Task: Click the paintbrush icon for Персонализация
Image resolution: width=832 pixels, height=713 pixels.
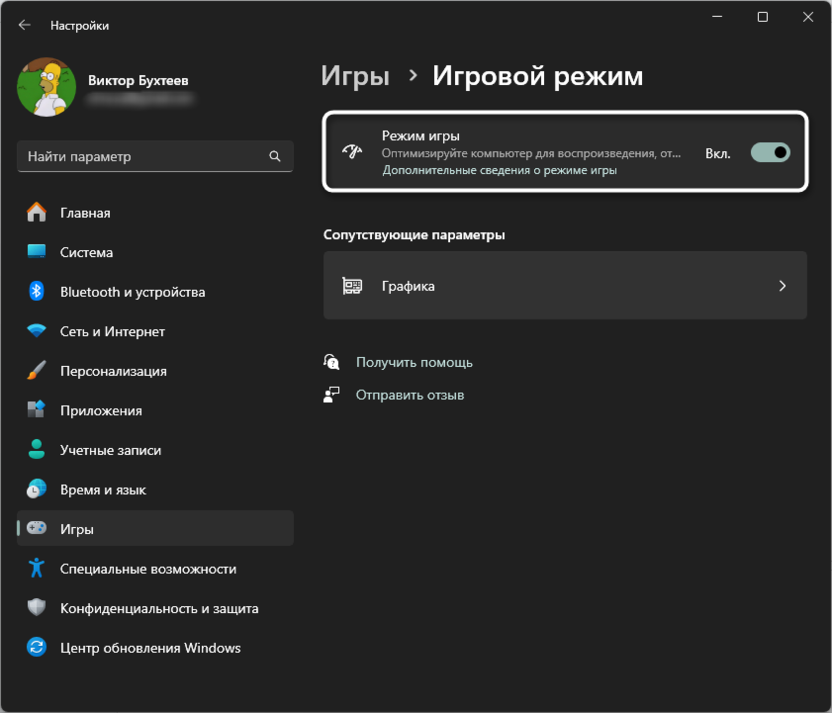Action: click(37, 370)
